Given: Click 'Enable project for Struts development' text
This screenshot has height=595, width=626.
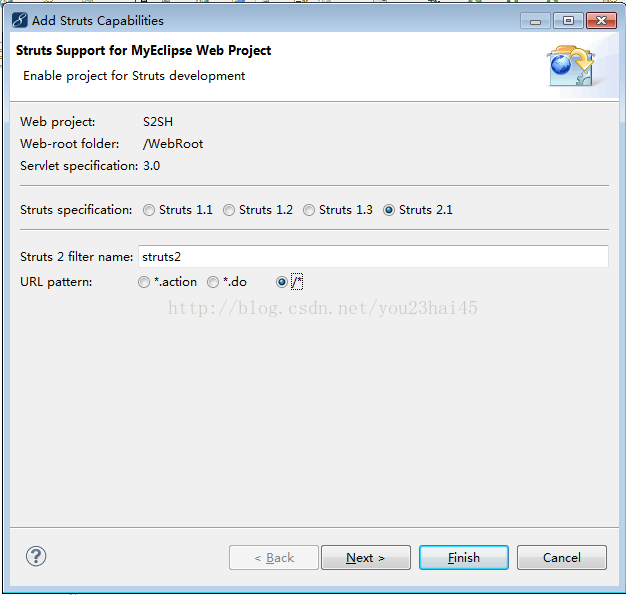Looking at the screenshot, I should coord(134,76).
